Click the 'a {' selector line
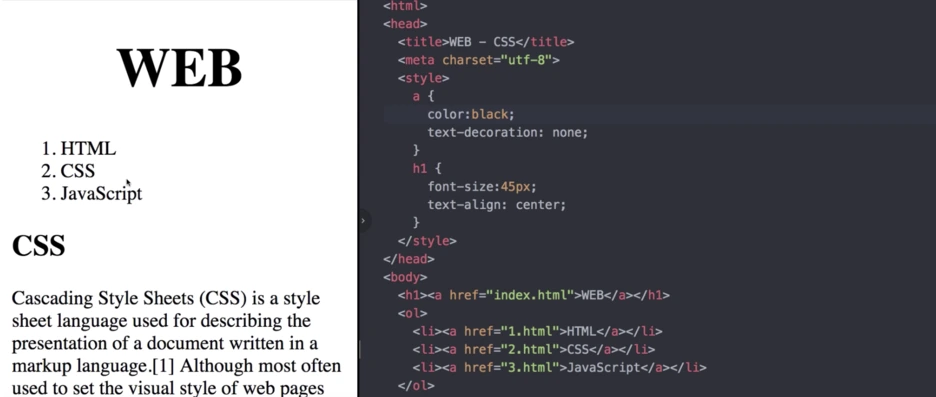 pos(423,96)
